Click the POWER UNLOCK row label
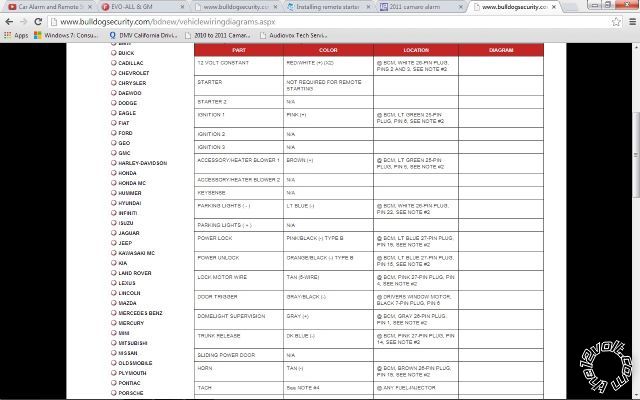640x400 pixels. pos(218,258)
